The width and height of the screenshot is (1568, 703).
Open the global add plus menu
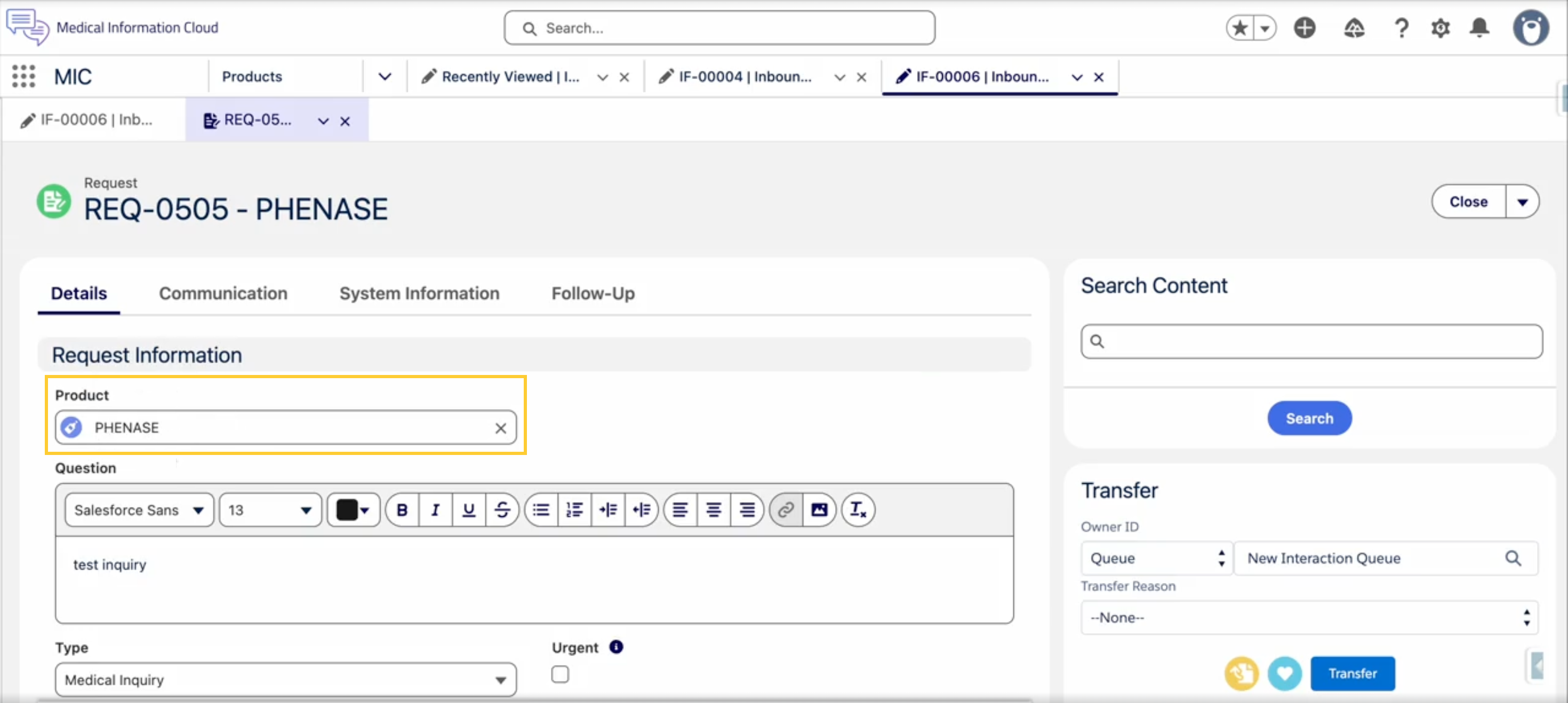tap(1305, 28)
